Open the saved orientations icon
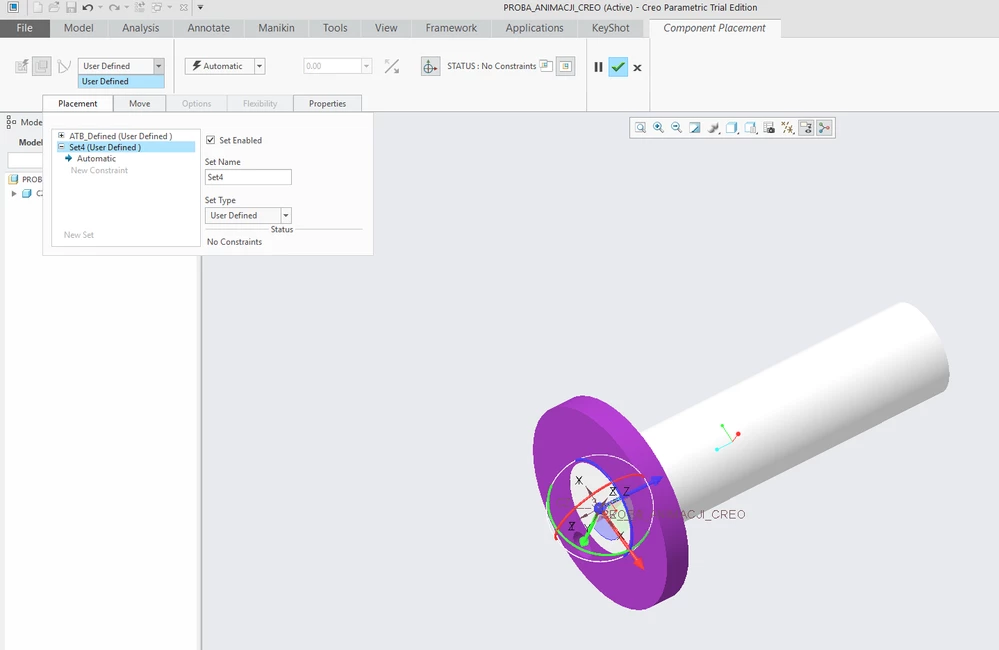 (751, 128)
